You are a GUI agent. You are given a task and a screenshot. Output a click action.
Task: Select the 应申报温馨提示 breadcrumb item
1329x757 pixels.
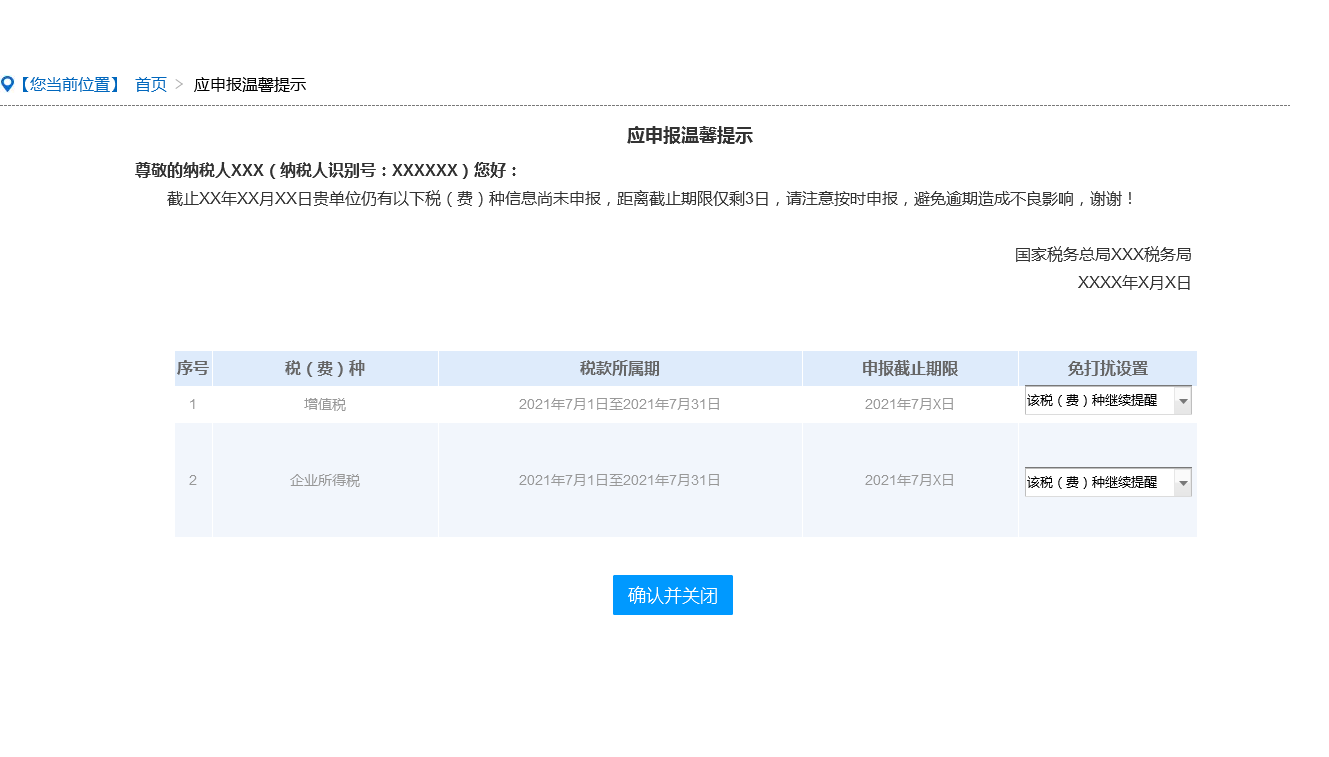coord(250,85)
